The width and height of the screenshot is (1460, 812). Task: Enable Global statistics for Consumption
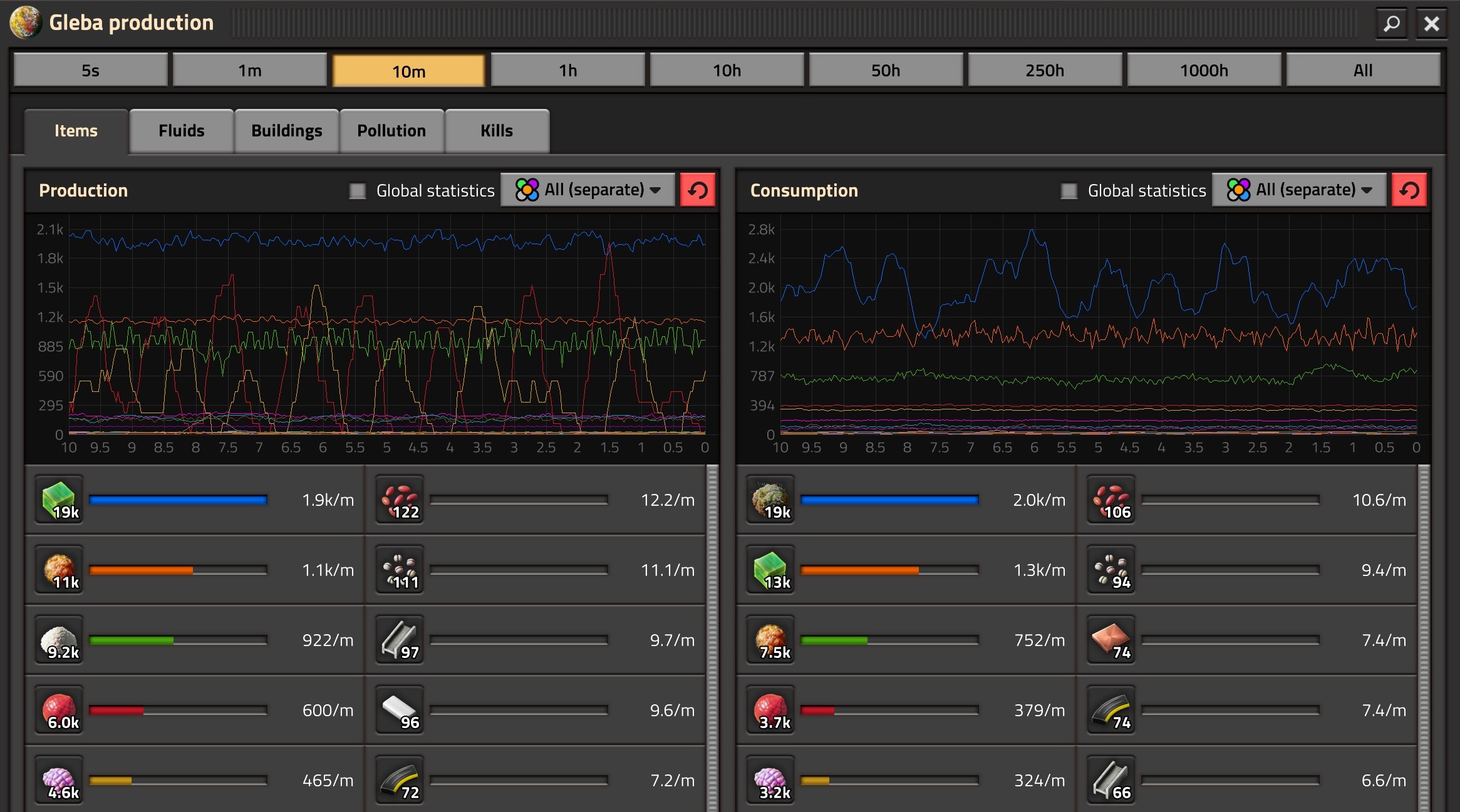pyautogui.click(x=1069, y=190)
